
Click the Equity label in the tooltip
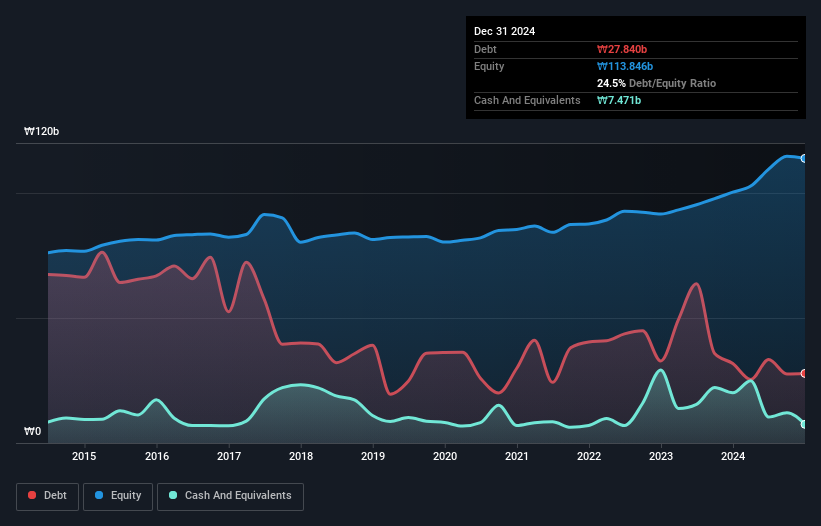coord(489,66)
